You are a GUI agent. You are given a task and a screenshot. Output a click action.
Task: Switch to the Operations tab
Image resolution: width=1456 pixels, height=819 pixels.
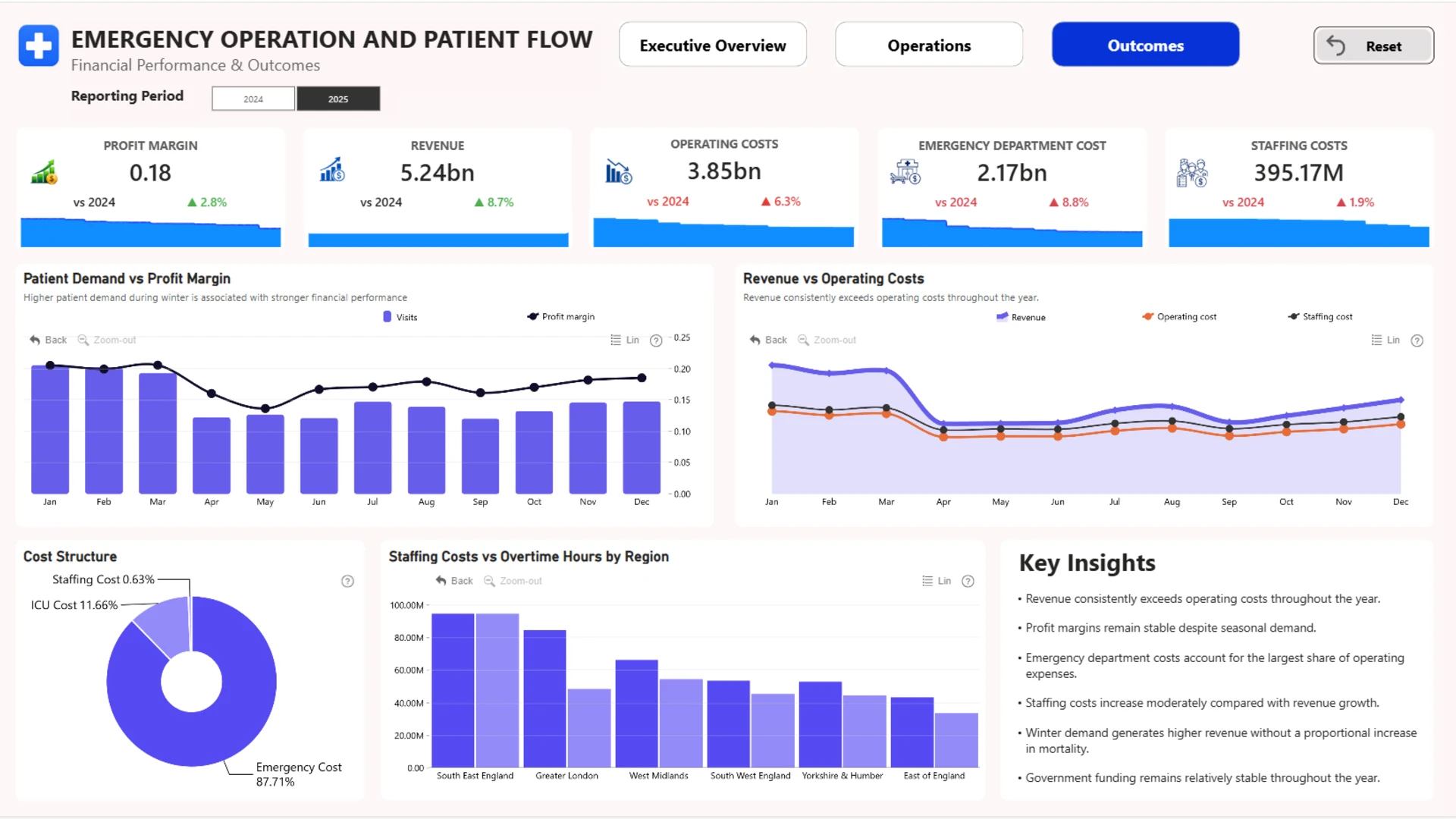[x=929, y=45]
